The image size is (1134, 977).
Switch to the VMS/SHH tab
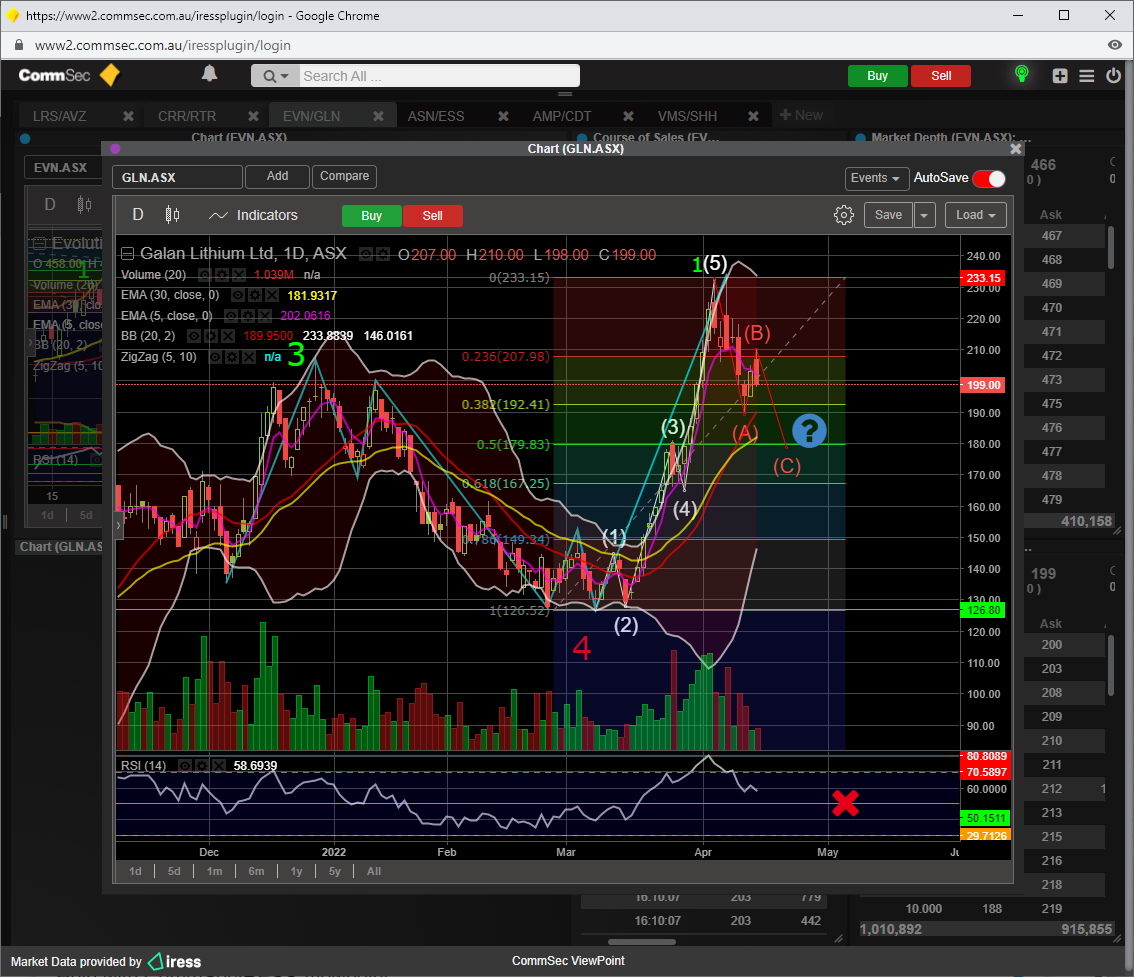pyautogui.click(x=687, y=116)
